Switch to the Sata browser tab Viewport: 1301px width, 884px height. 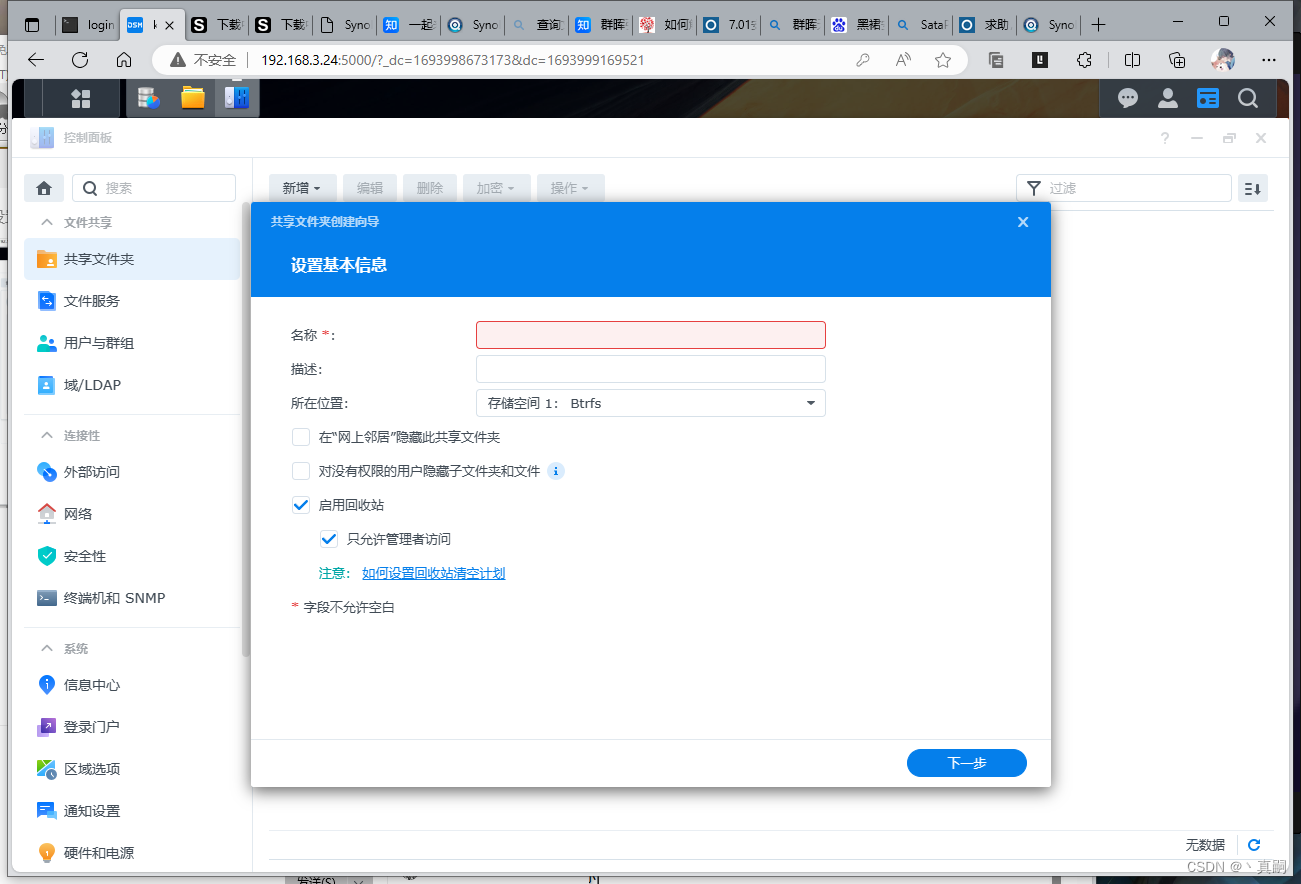click(921, 24)
